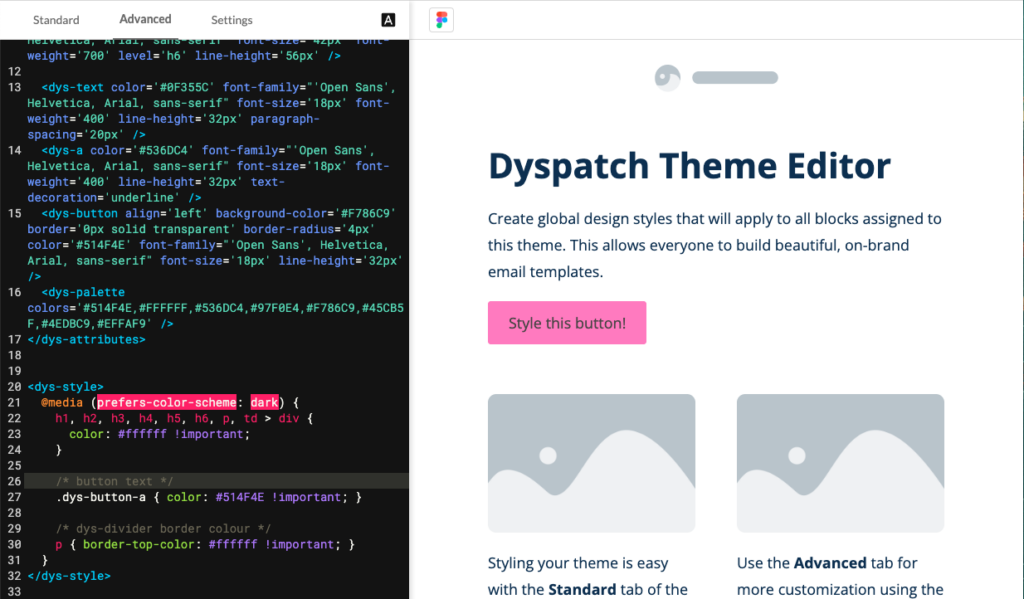Click the '@media' keyword in code

click(x=62, y=402)
